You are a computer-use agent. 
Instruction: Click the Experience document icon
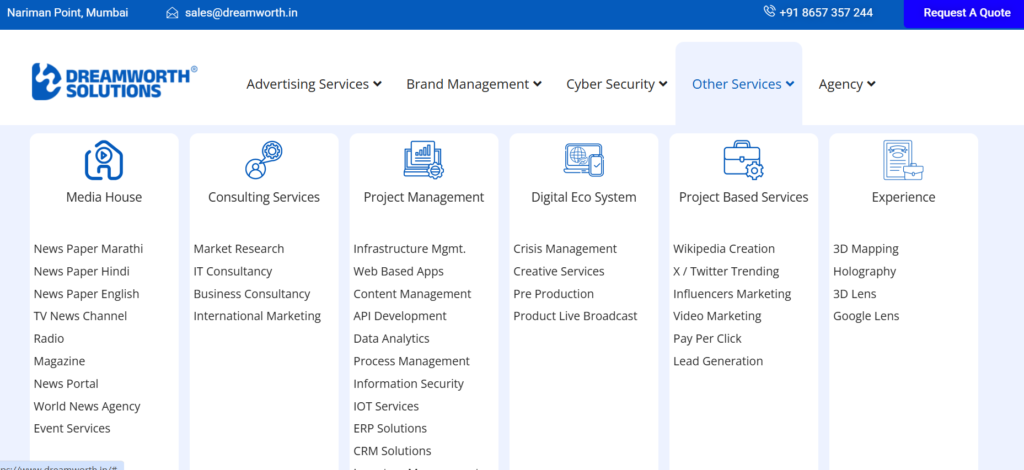(903, 160)
